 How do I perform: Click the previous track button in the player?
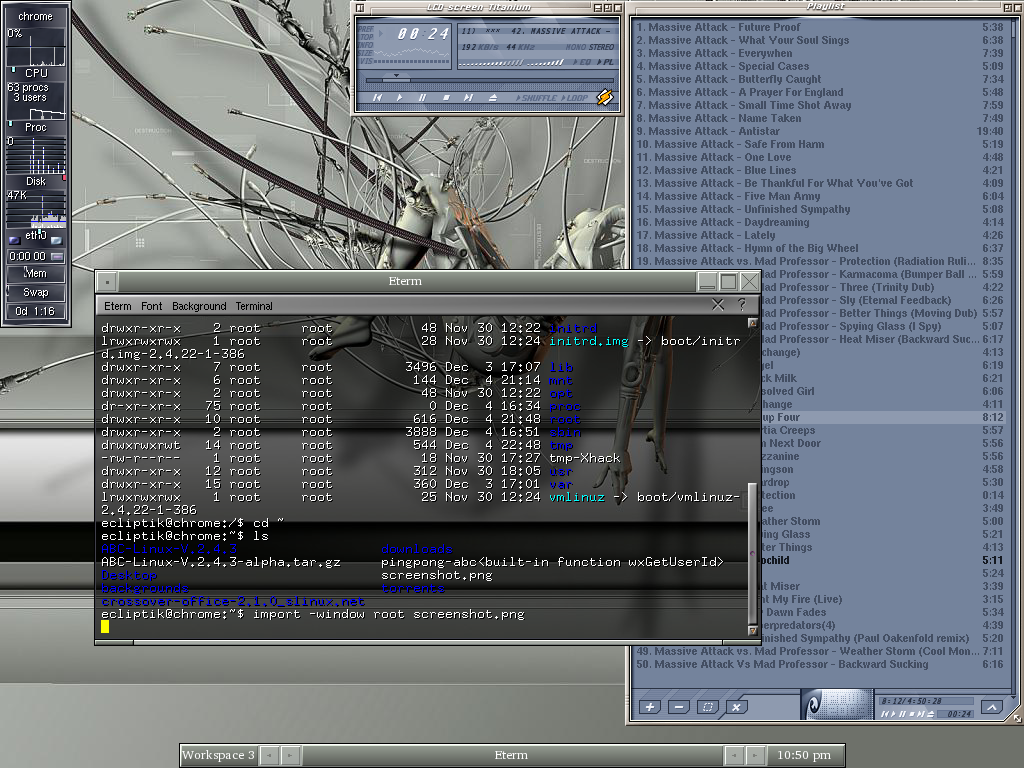pos(377,98)
